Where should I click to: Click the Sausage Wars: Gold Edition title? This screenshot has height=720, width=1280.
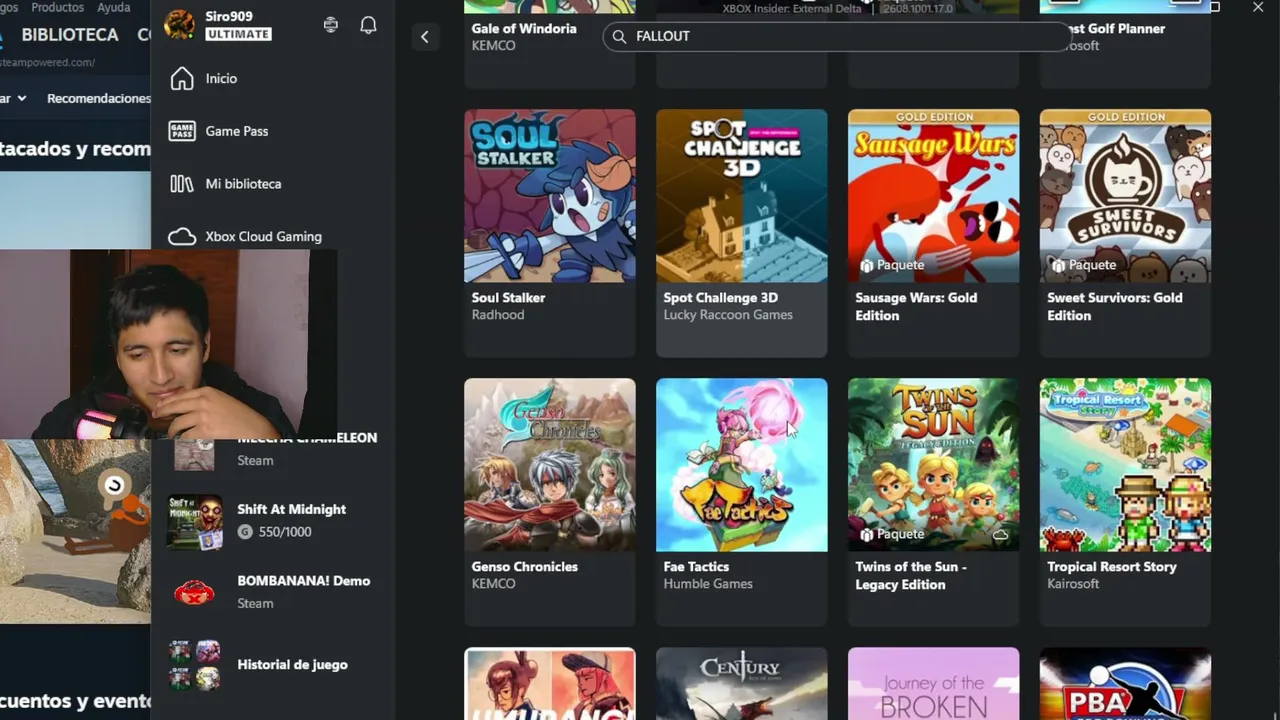(917, 307)
